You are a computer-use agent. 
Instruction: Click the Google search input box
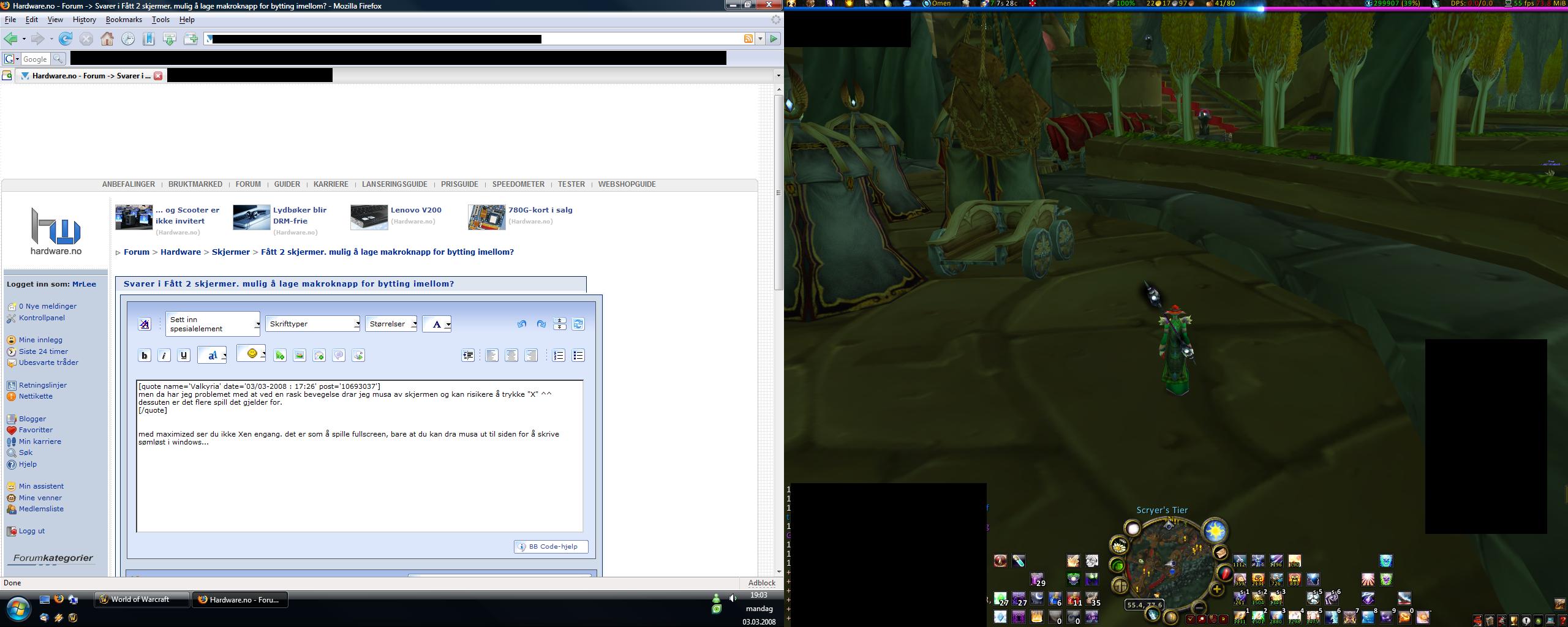coord(36,59)
